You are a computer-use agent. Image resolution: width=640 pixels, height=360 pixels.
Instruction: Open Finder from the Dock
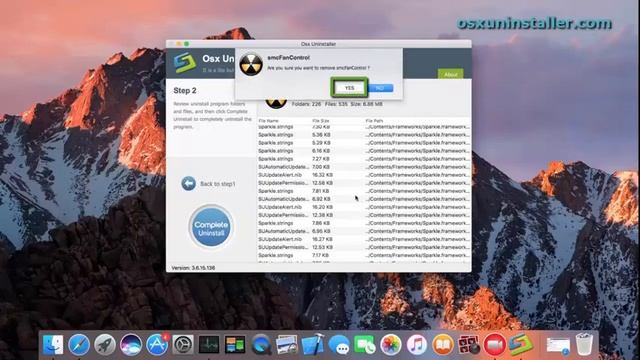tap(53, 345)
